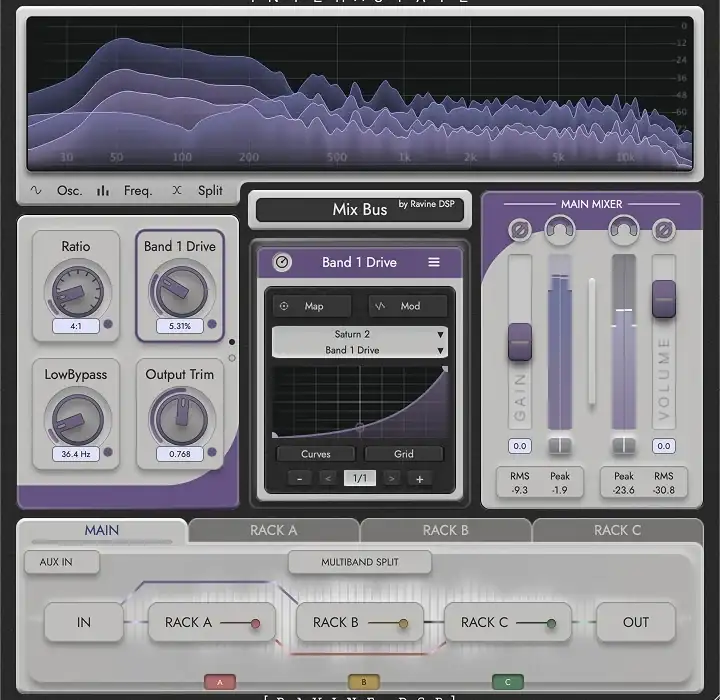Click the dial icon in Band 1 Drive header
This screenshot has height=700, width=720.
(282, 262)
